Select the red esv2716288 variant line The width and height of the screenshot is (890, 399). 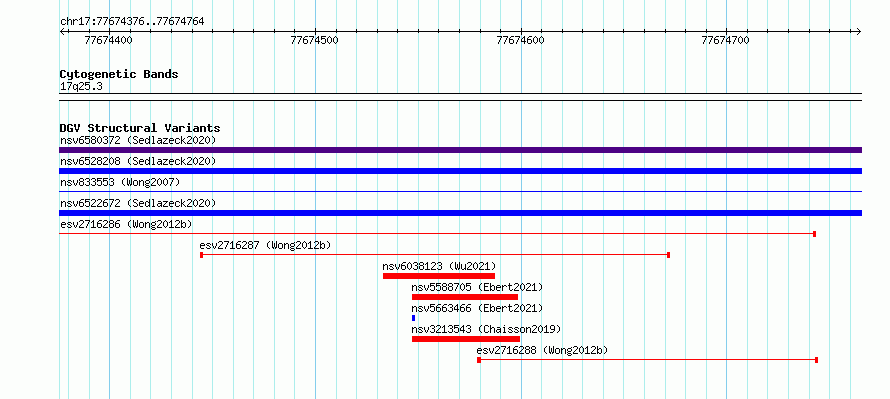click(x=648, y=360)
